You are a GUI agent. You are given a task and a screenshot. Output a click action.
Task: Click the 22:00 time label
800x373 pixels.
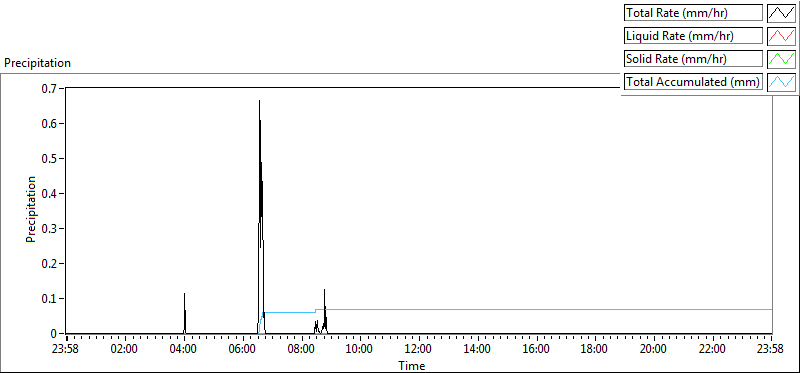click(712, 350)
